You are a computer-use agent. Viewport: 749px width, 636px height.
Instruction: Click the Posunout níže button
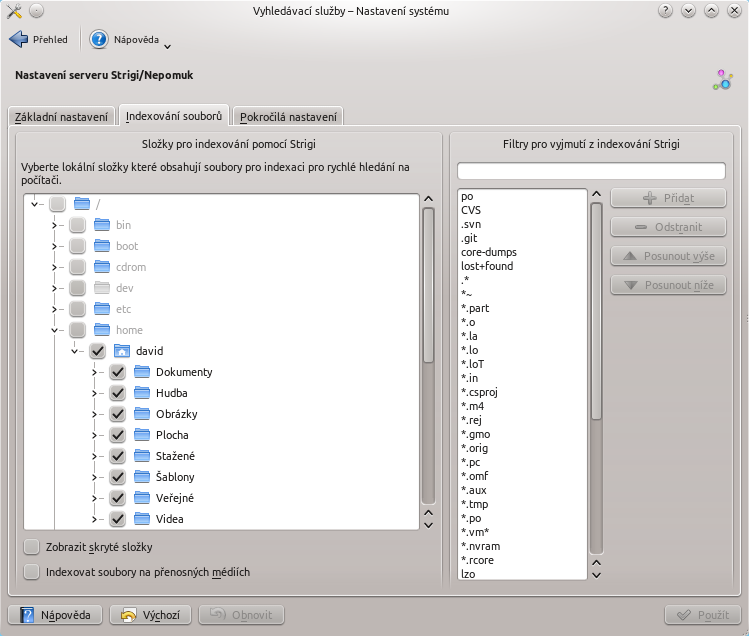pyautogui.click(x=668, y=285)
